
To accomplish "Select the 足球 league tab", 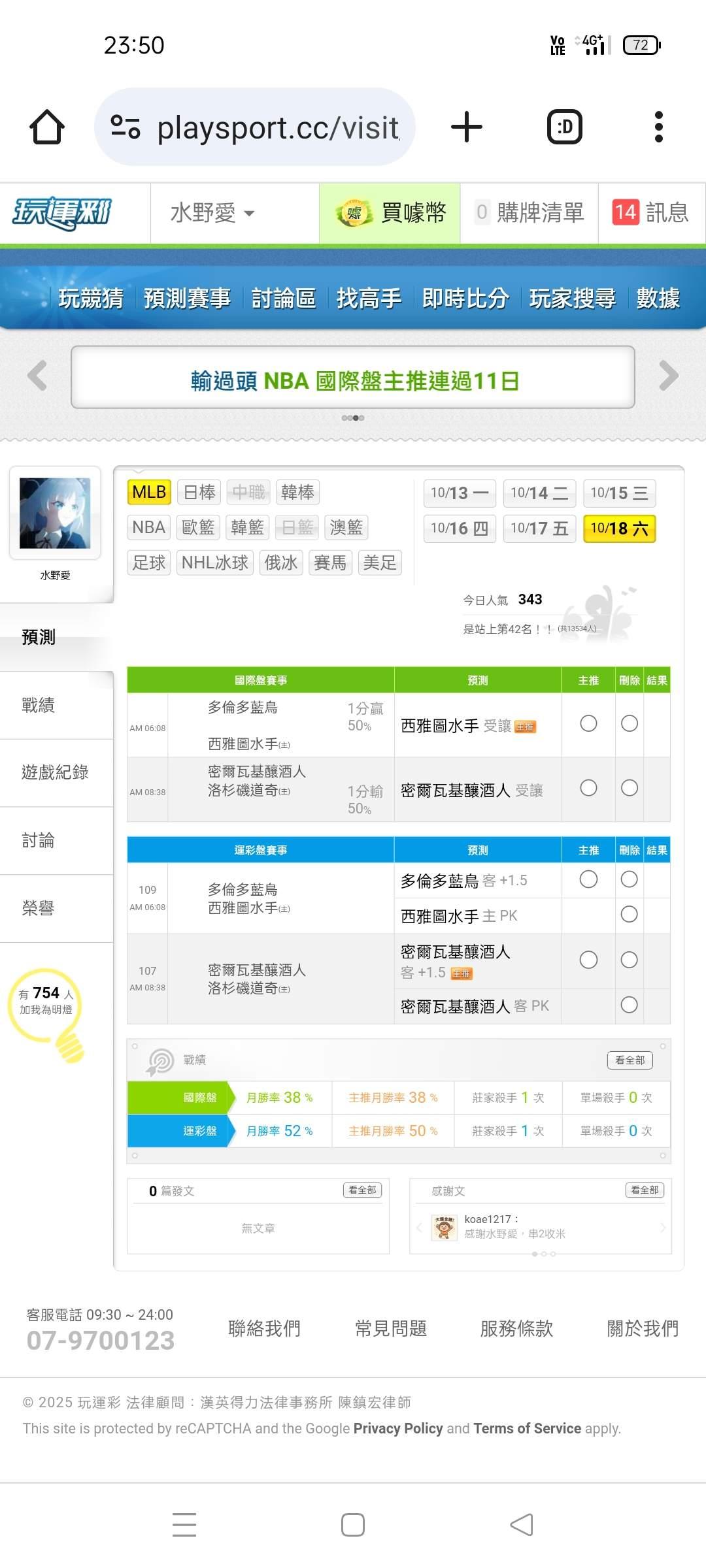I will pos(148,563).
